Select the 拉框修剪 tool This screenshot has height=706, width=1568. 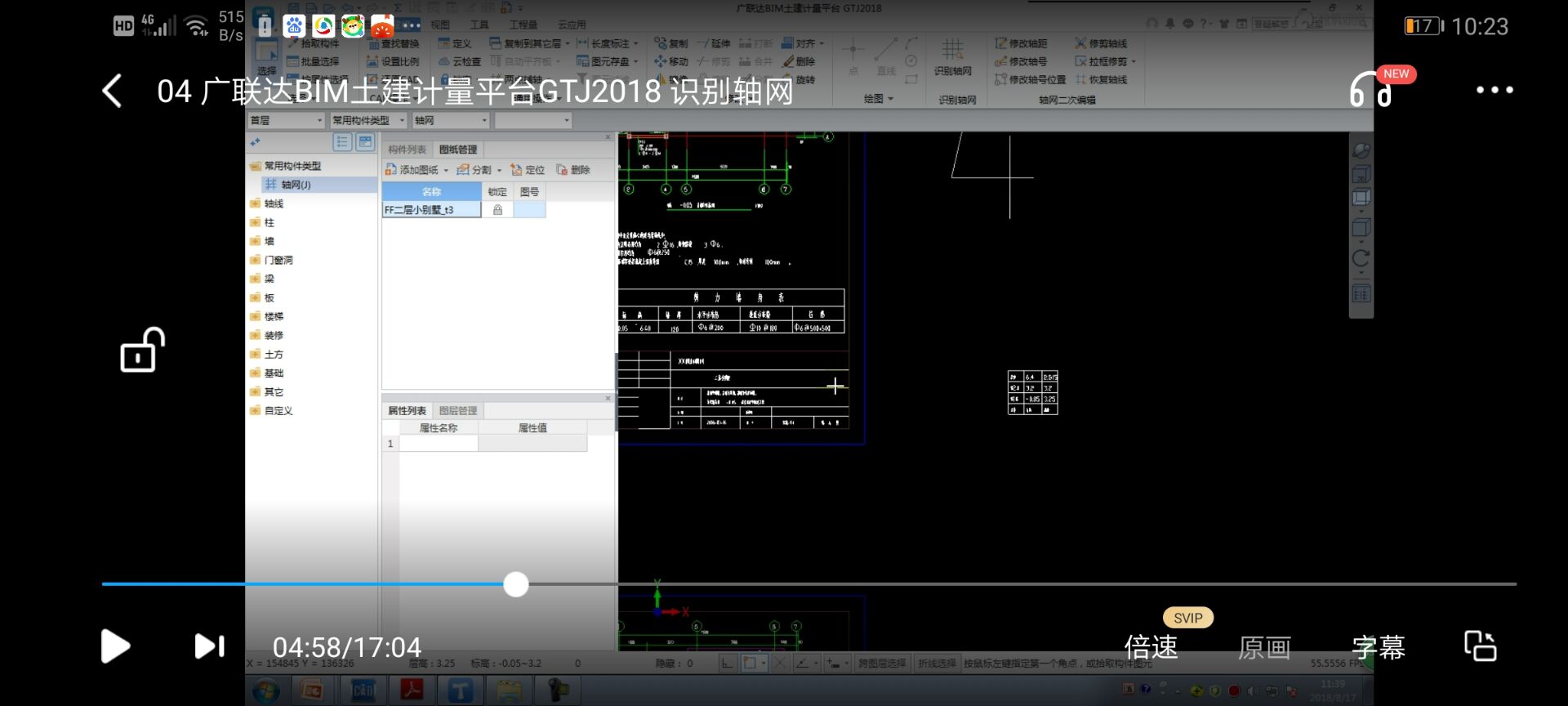coord(1101,61)
